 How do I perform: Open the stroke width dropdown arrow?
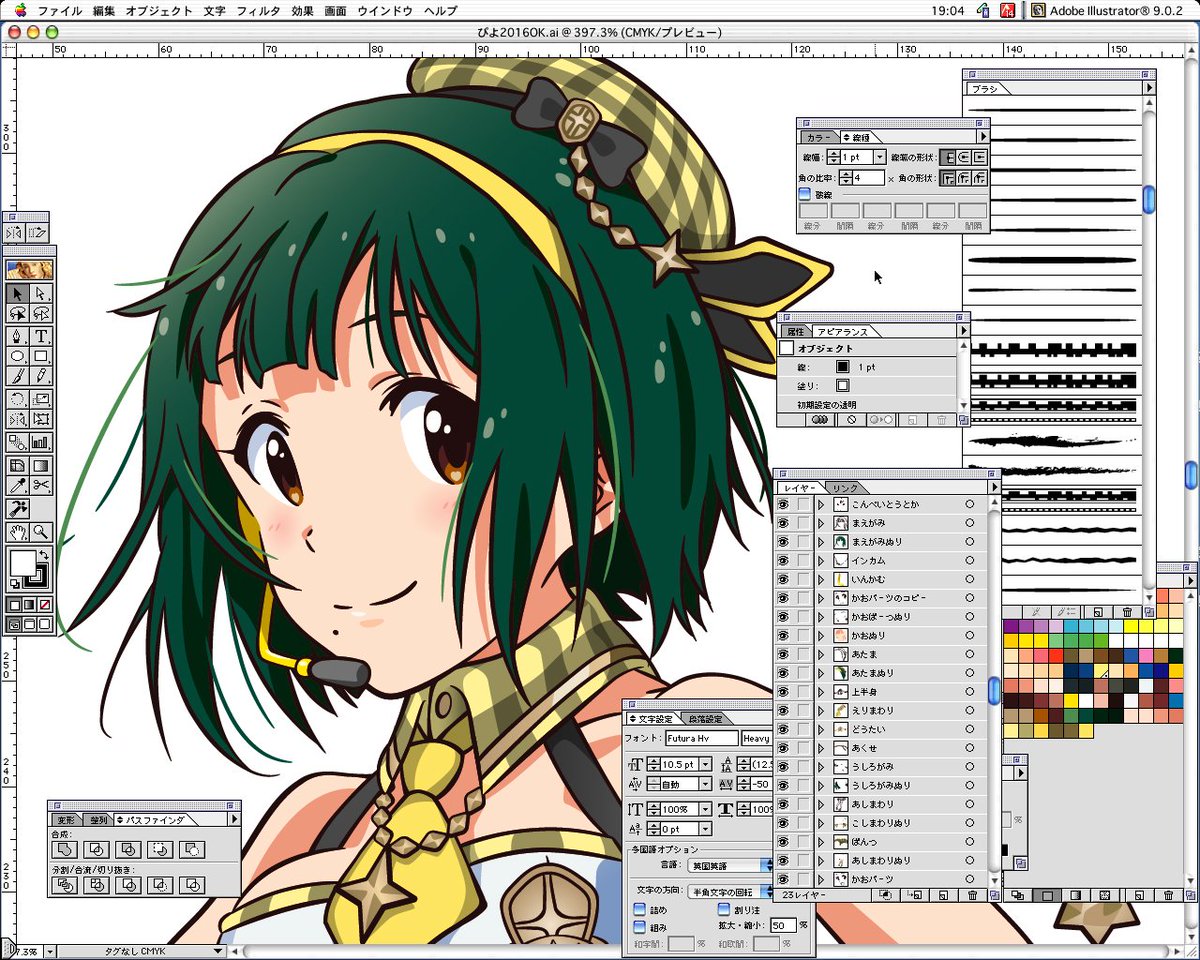pos(879,157)
